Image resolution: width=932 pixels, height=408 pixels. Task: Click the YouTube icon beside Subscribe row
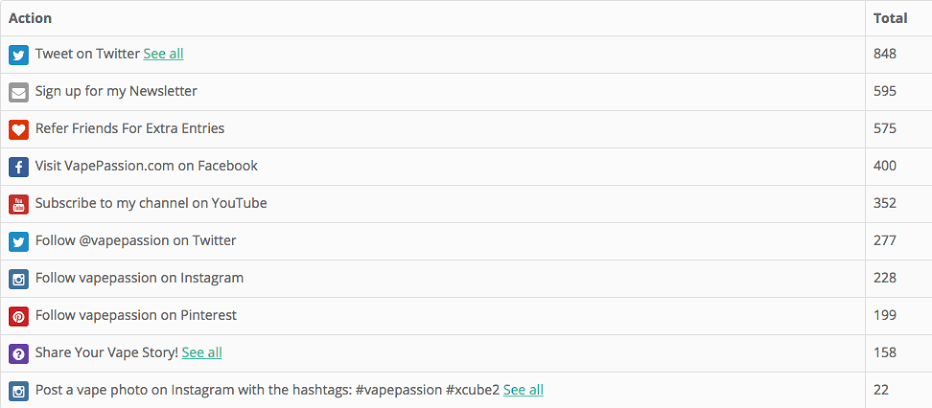click(18, 205)
